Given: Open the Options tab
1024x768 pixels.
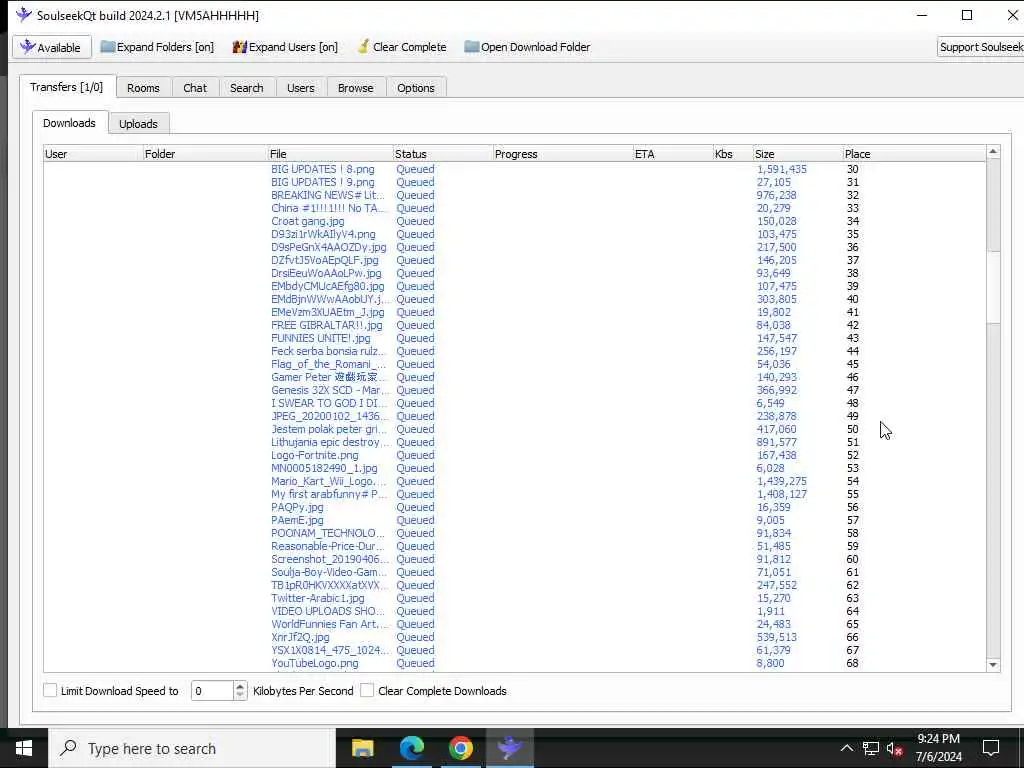Looking at the screenshot, I should tap(415, 88).
